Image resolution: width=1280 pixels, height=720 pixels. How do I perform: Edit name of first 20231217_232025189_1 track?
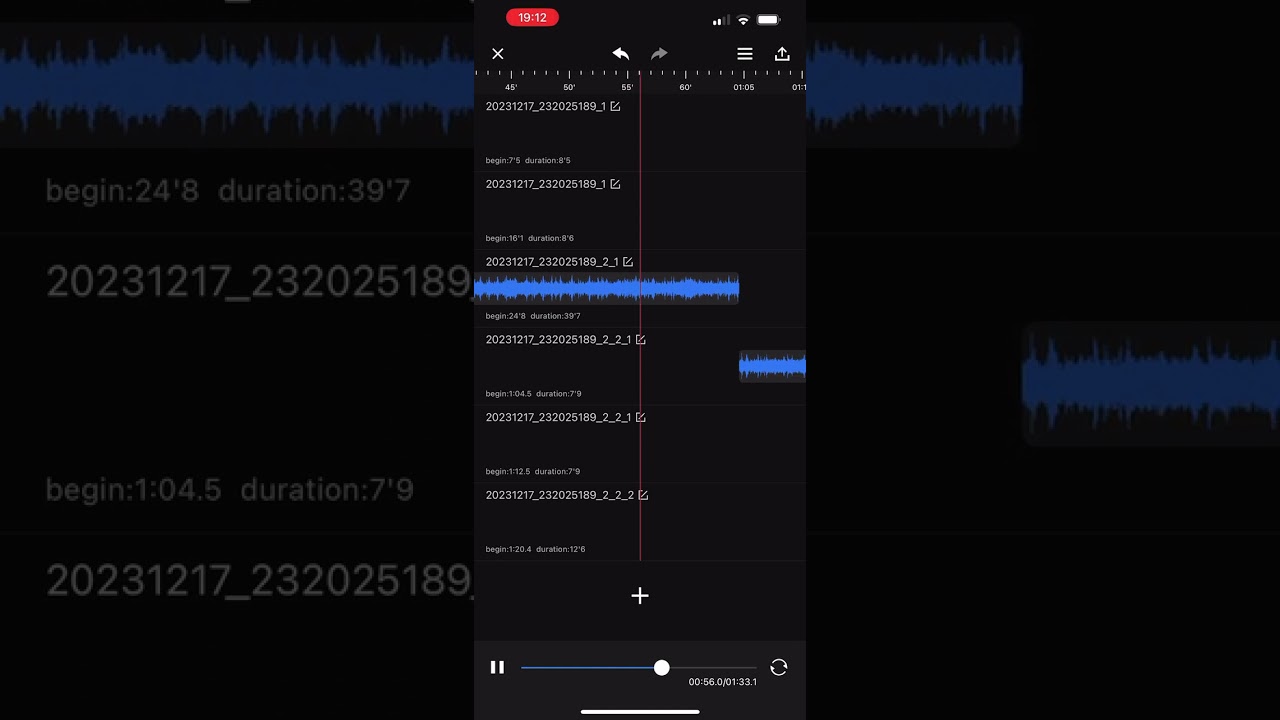pos(615,106)
